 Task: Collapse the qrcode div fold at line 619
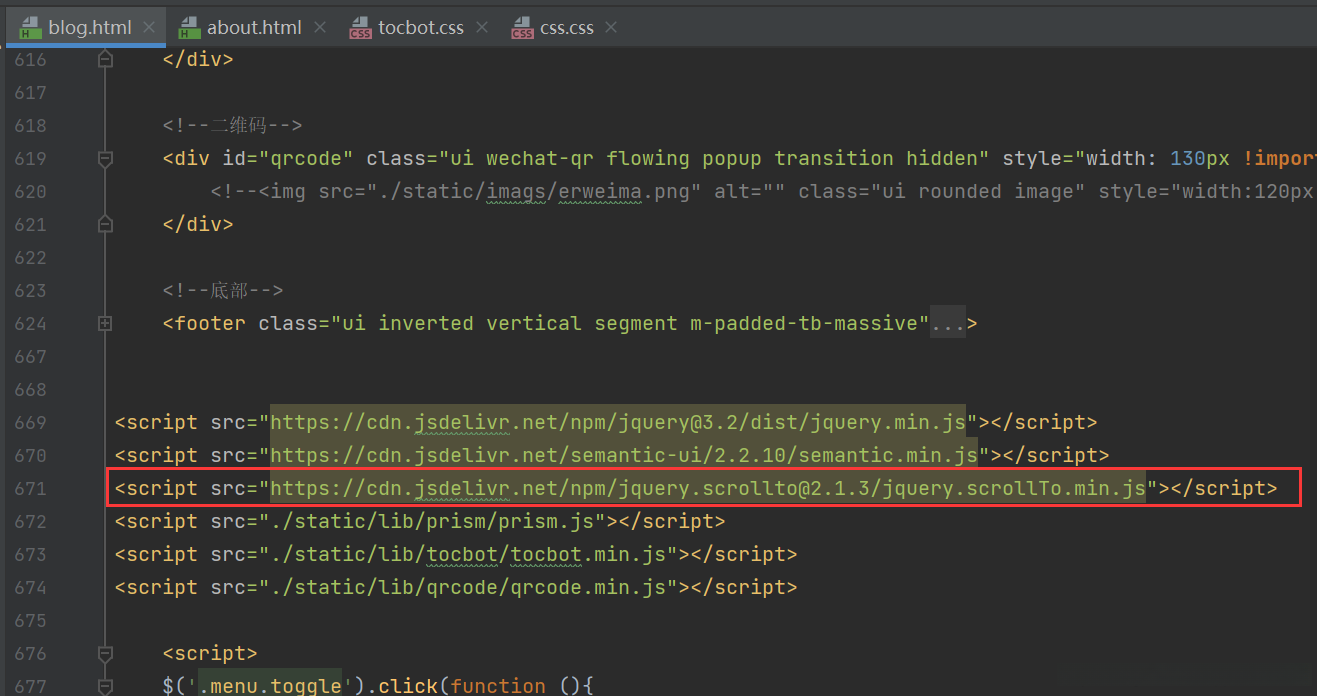click(x=105, y=158)
